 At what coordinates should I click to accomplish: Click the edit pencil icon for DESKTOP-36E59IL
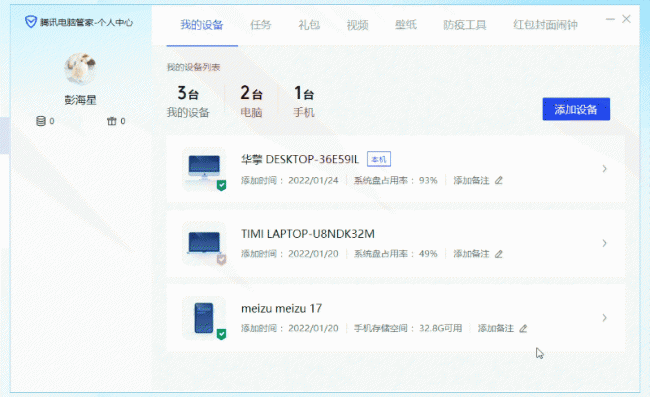click(x=499, y=180)
